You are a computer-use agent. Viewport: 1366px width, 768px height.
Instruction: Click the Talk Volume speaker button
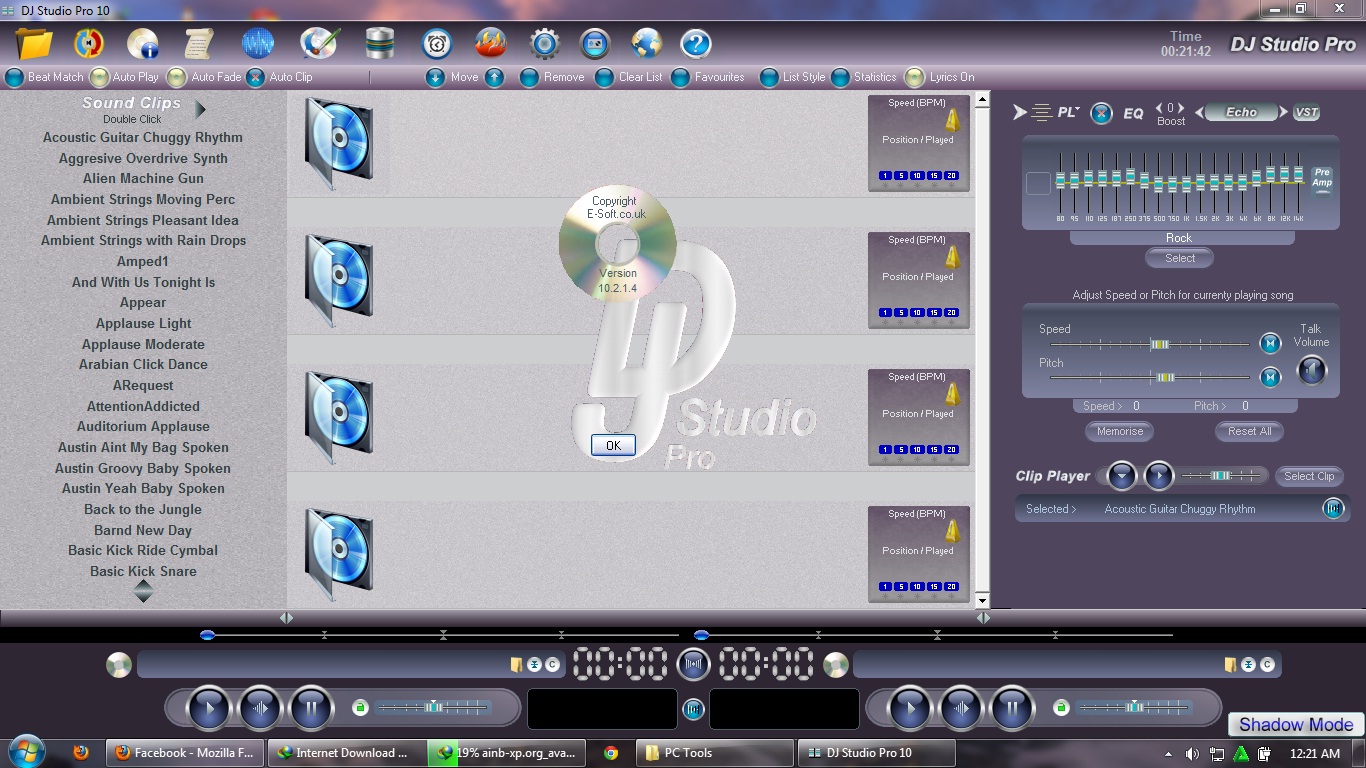click(x=1312, y=371)
